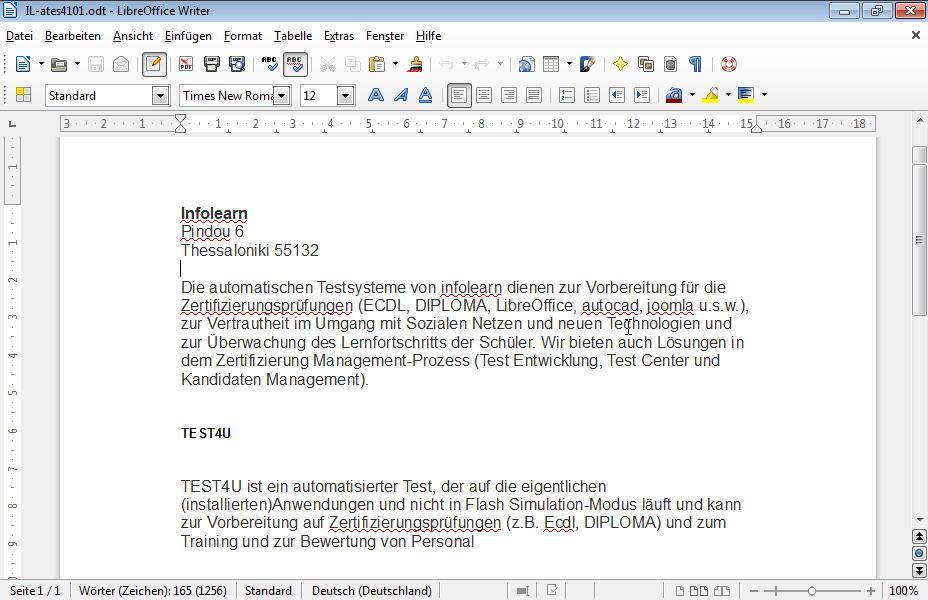Switch to single page view layout
The image size is (928, 600).
(x=680, y=591)
